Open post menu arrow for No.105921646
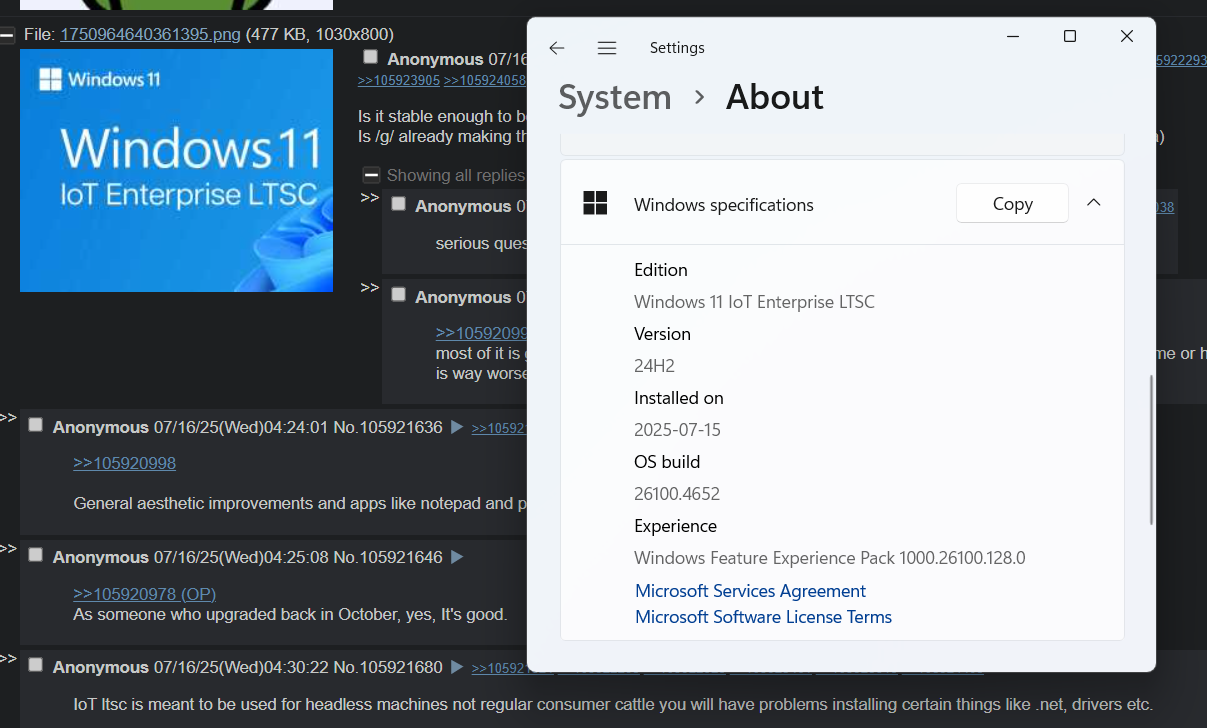 457,557
